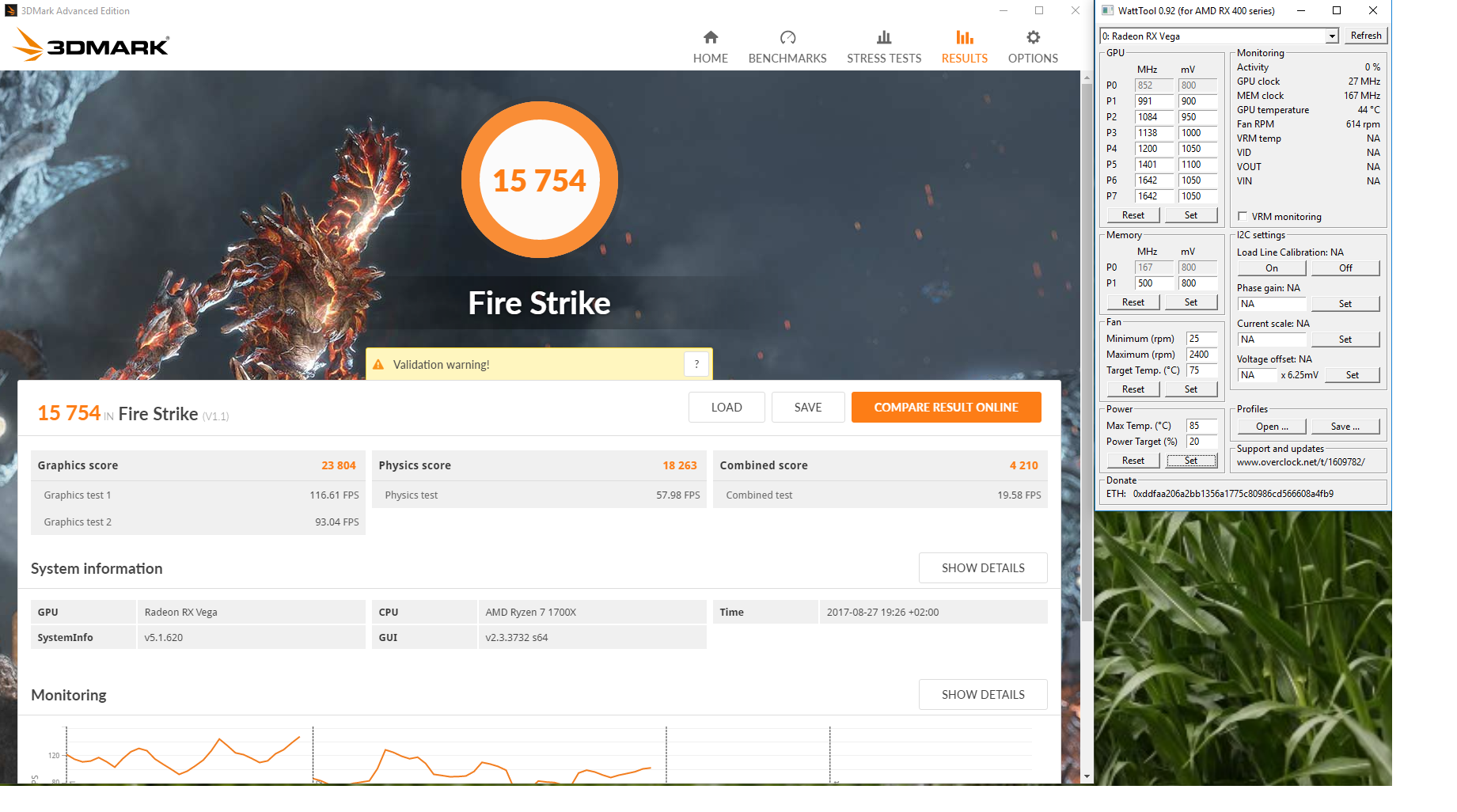Click Reset in the Memory section
The width and height of the screenshot is (1457, 812).
(1133, 302)
